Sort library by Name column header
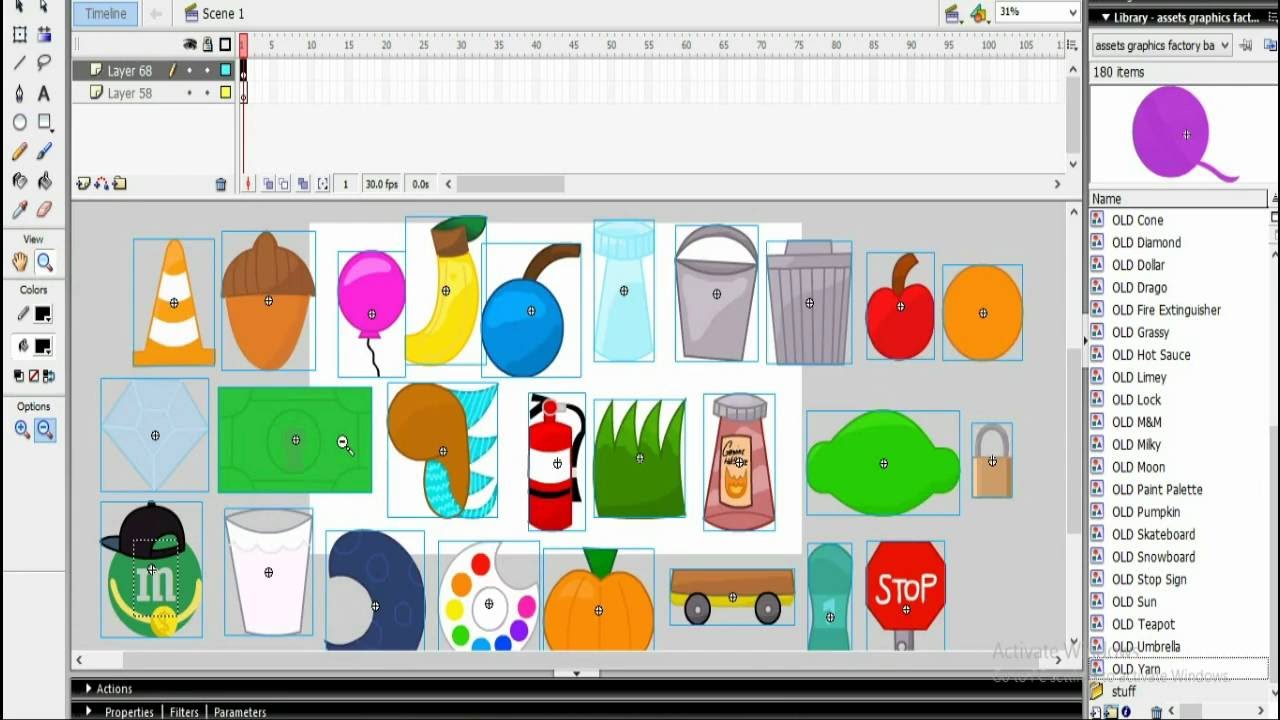The width and height of the screenshot is (1280, 720). 1179,199
